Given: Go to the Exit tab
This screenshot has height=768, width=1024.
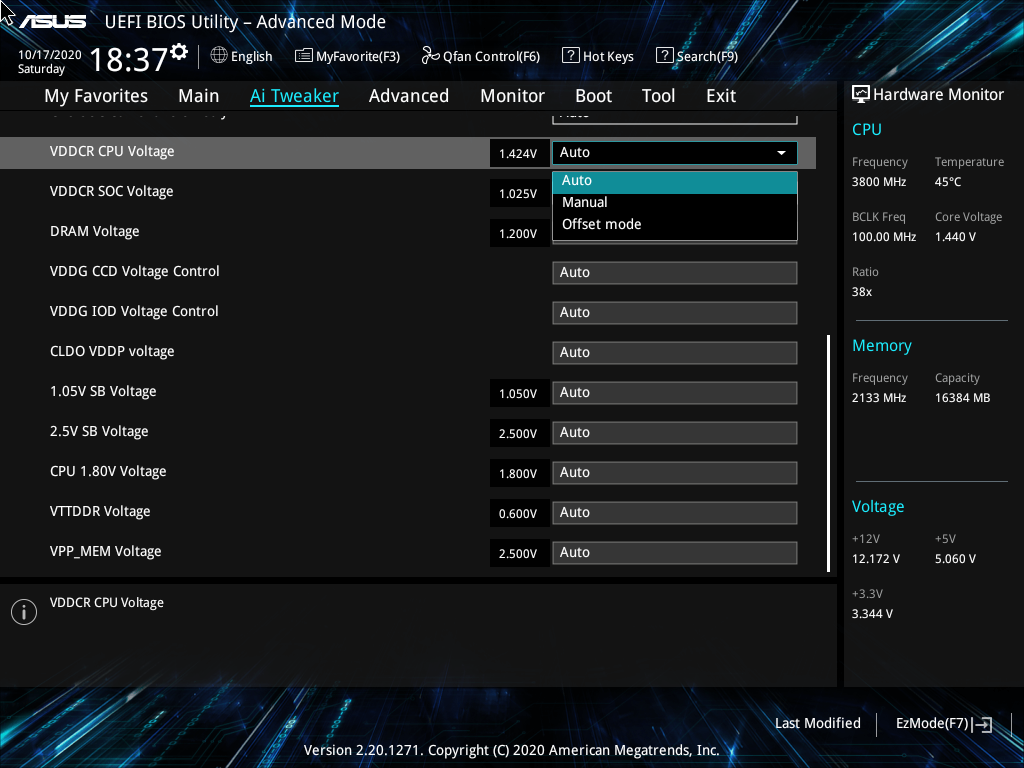Looking at the screenshot, I should (721, 96).
